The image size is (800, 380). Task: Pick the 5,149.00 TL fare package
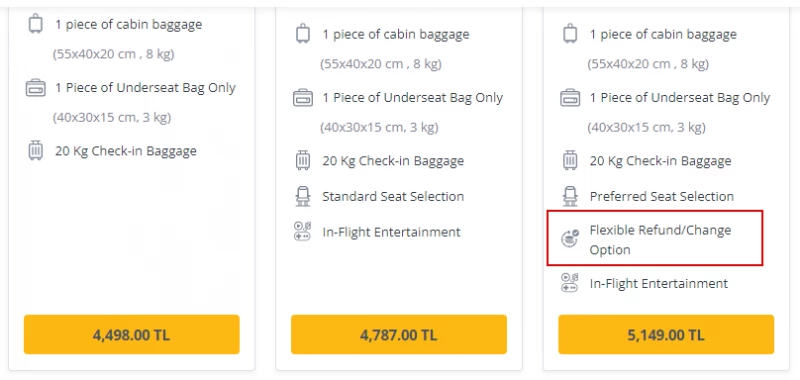[x=666, y=335]
